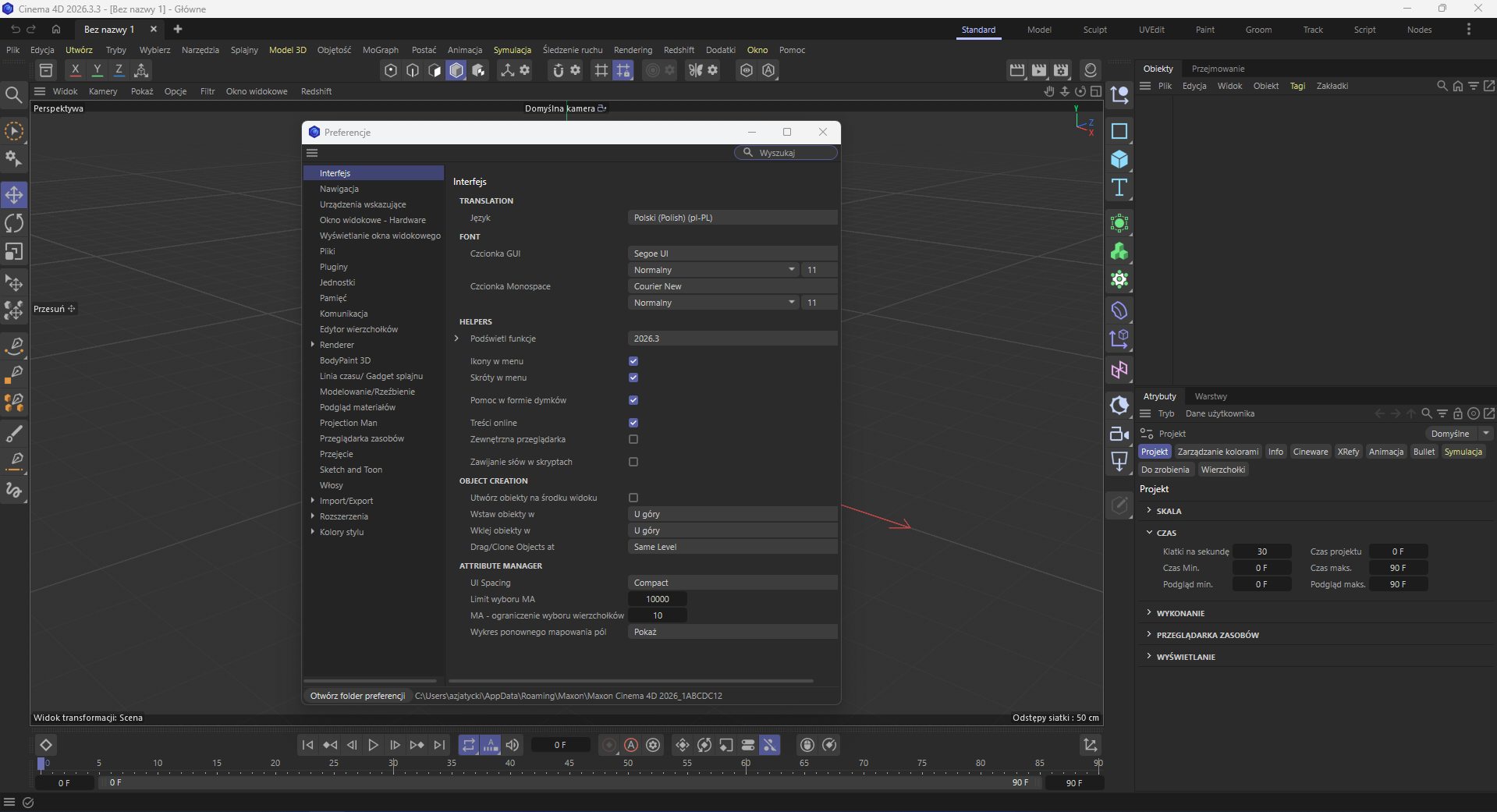Toggle the Z axis lock icon
The width and height of the screenshot is (1497, 812).
[x=119, y=70]
